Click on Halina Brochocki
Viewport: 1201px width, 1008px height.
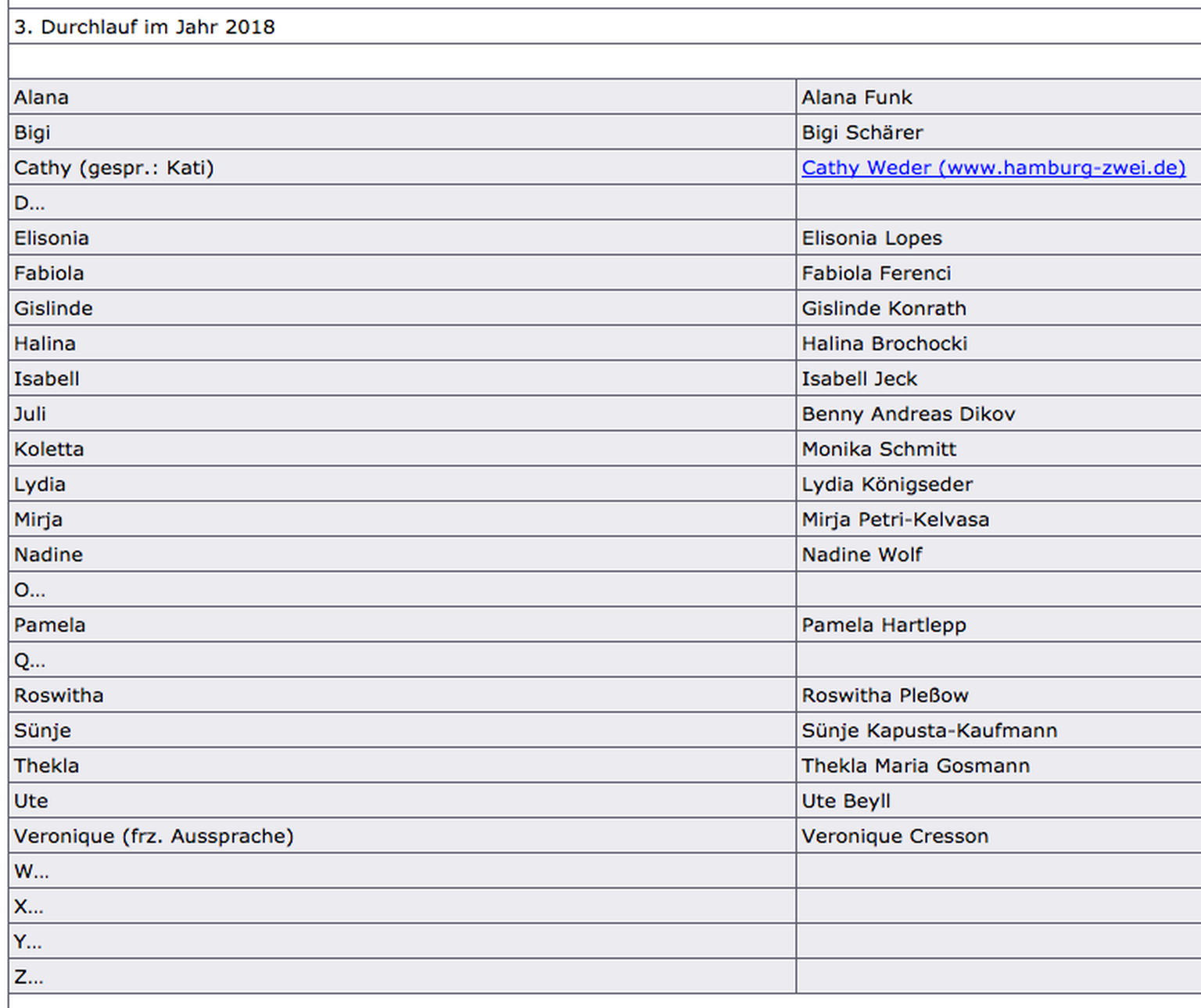tap(884, 343)
